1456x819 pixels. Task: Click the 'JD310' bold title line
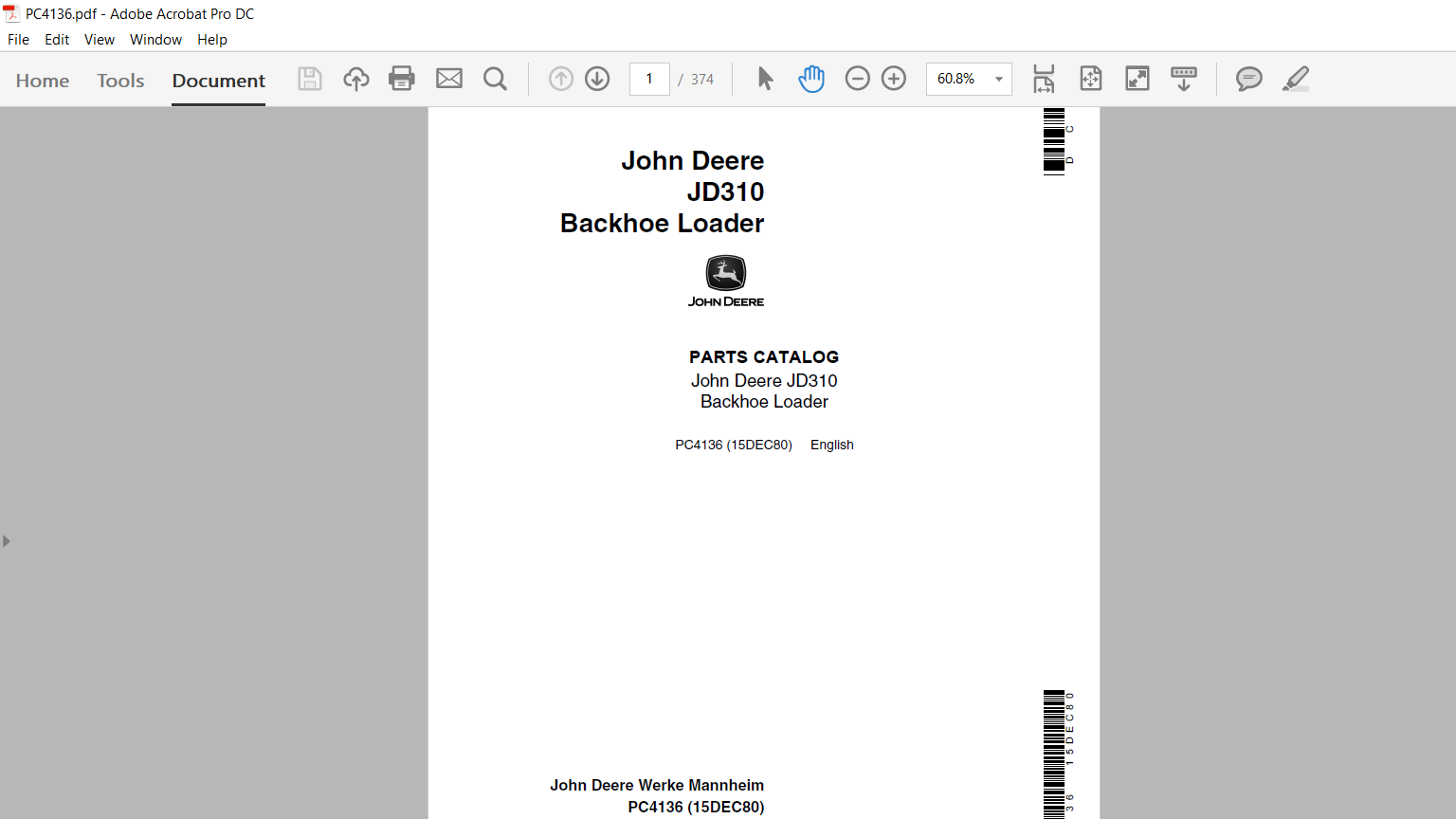(x=725, y=191)
